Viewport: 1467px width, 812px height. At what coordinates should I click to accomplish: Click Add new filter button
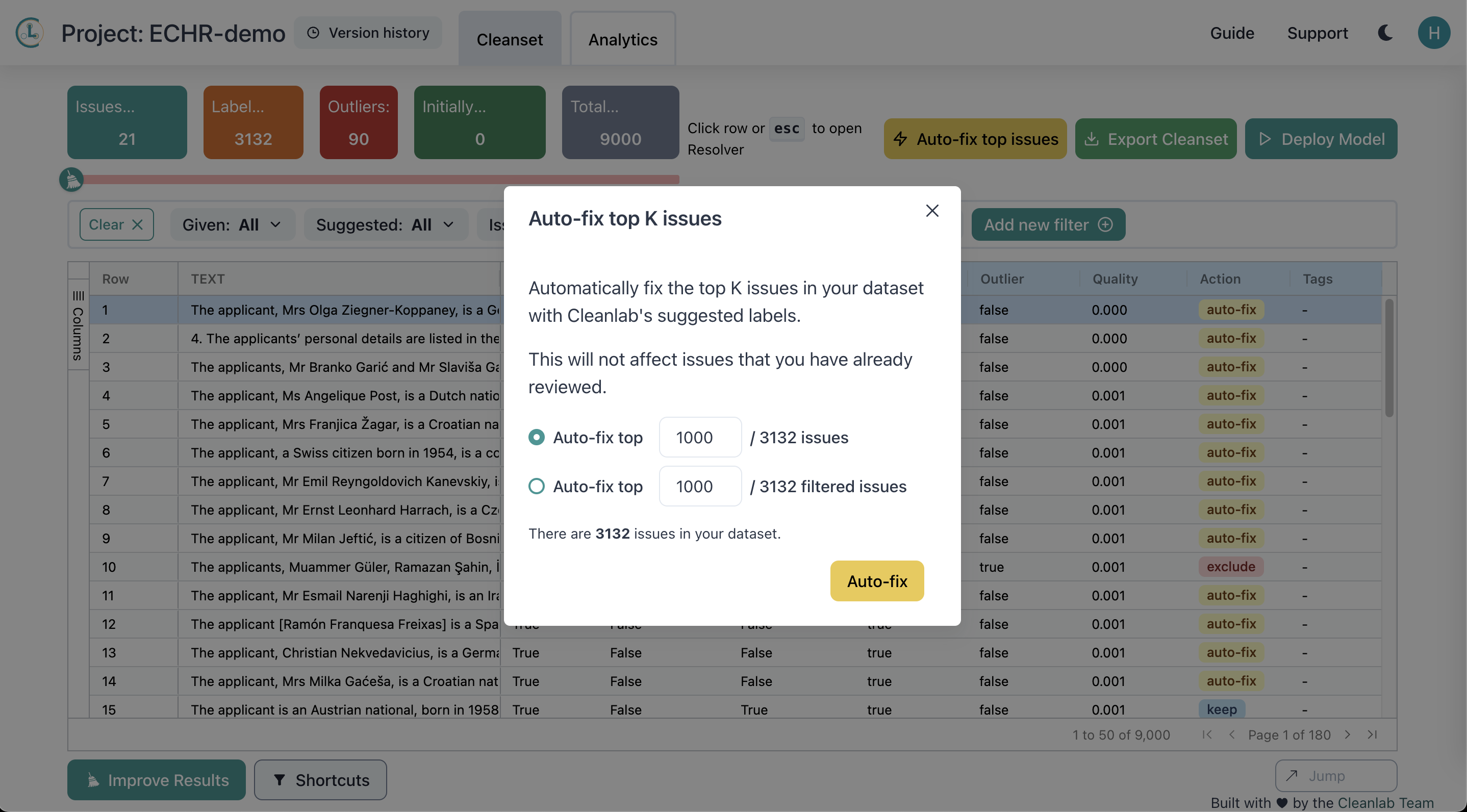click(1048, 225)
